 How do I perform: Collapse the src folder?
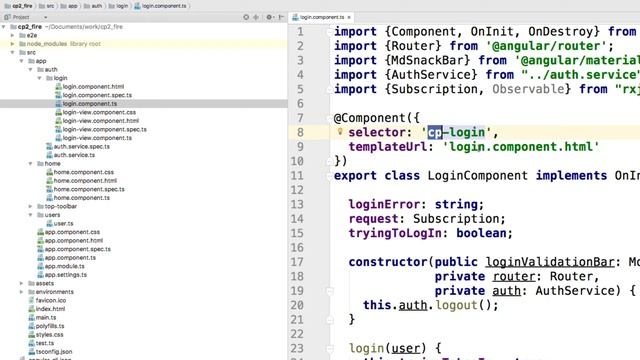pyautogui.click(x=13, y=52)
